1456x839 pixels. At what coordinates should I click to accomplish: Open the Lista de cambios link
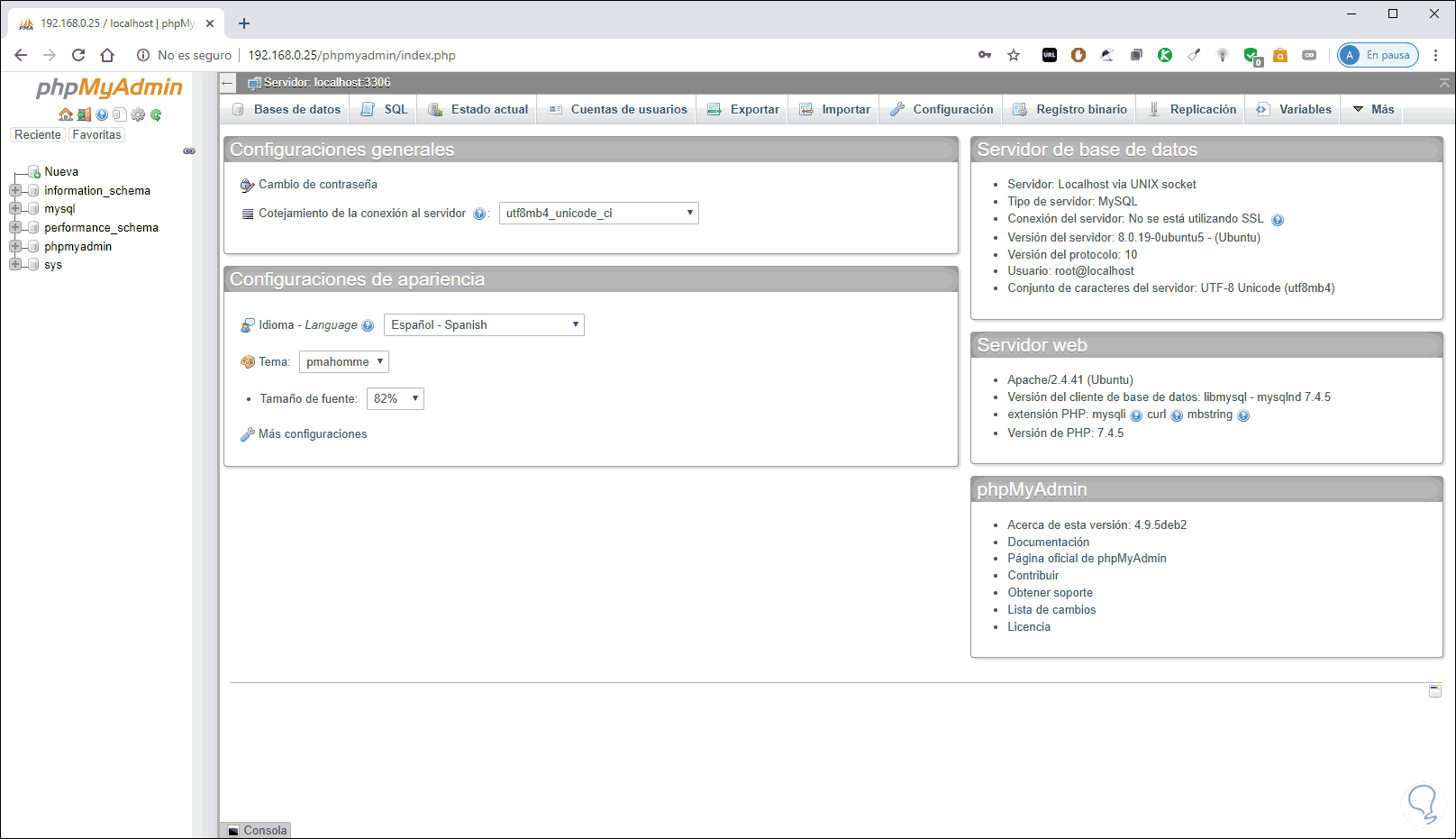point(1051,609)
